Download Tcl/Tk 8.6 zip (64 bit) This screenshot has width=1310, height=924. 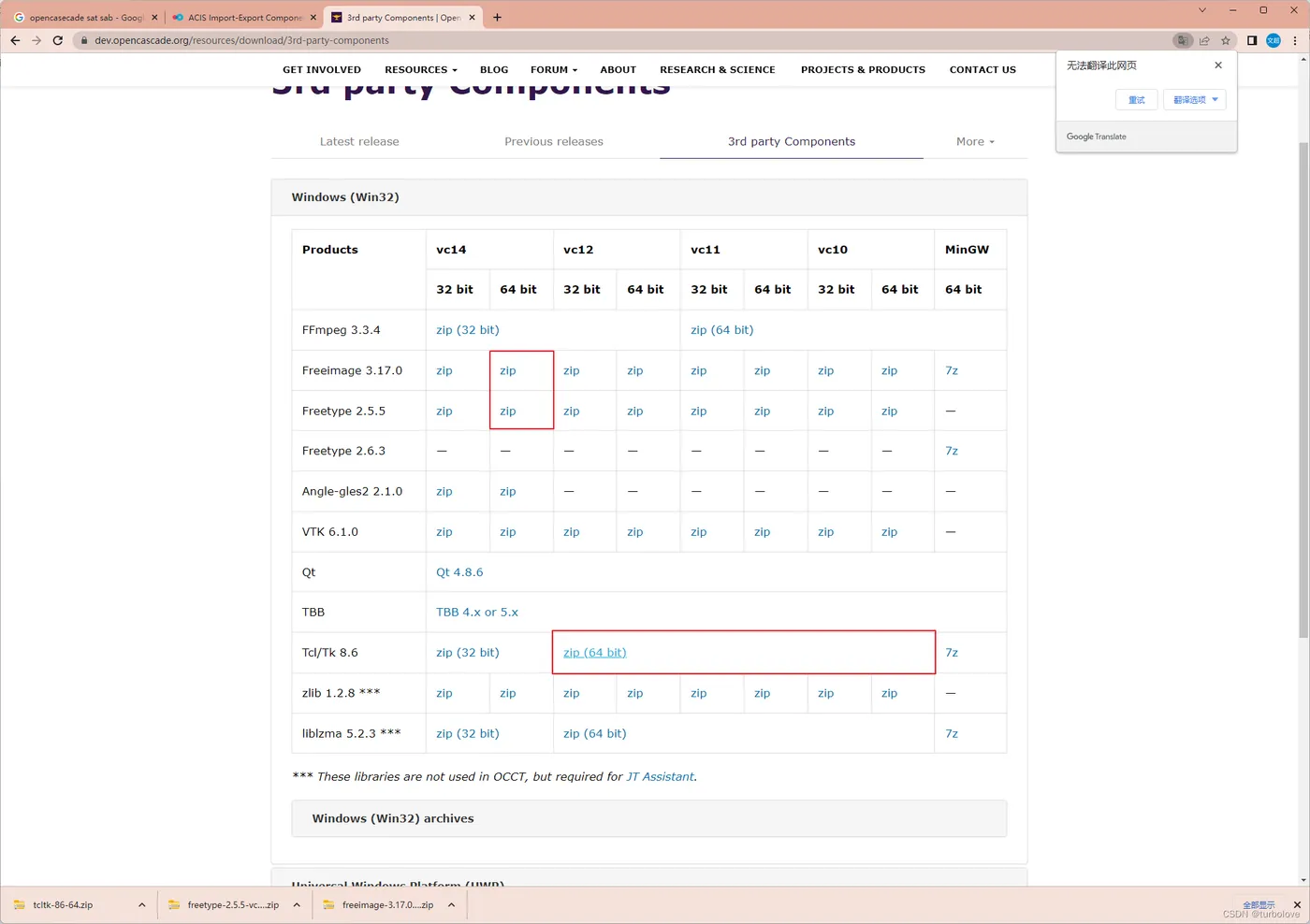tap(595, 653)
